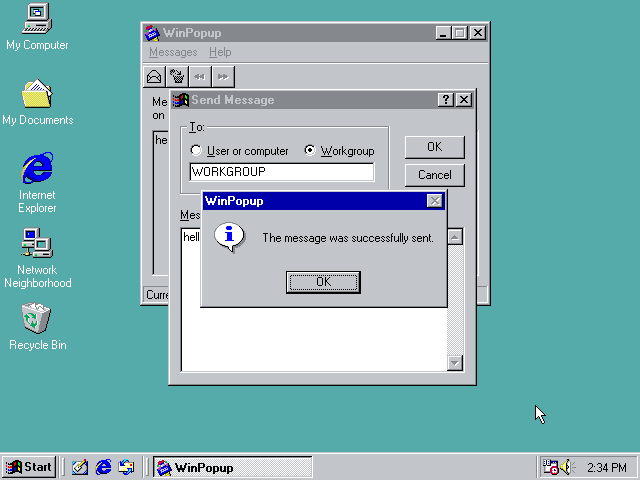
Task: Click the Show Desktop quick launch icon
Action: (x=80, y=467)
